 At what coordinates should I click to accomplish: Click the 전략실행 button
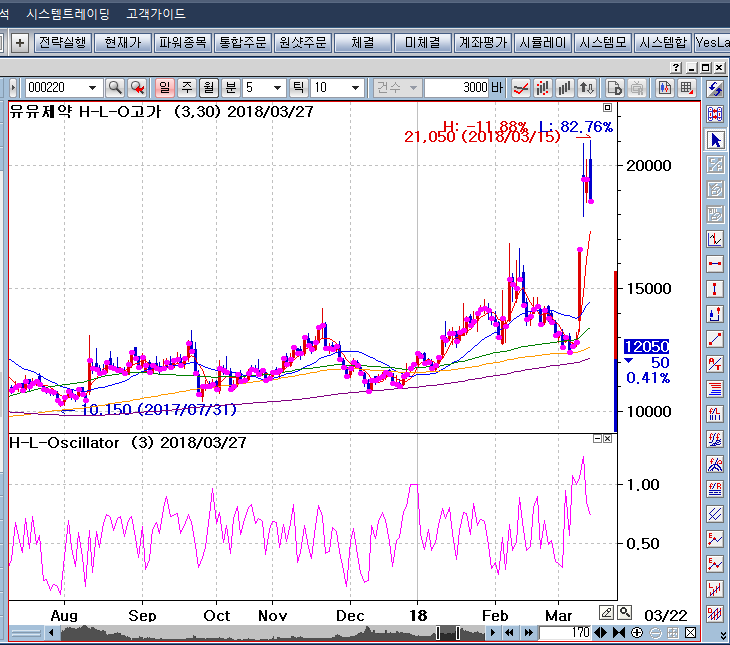tap(63, 43)
